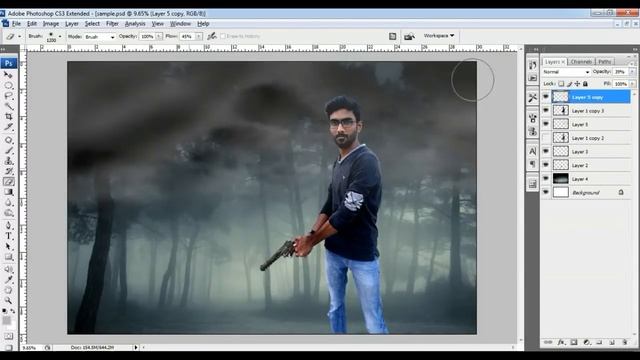Open the Workspace dropdown
The image size is (640, 360).
click(439, 36)
